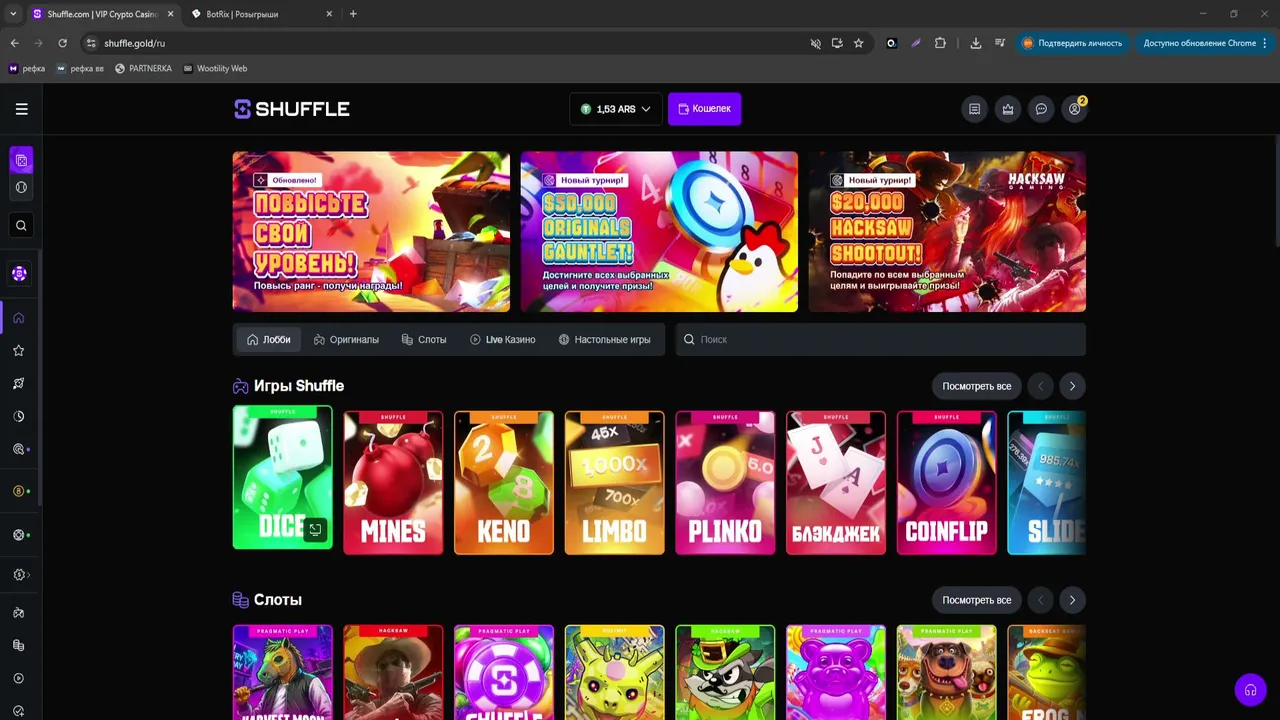Open the Chrome extensions puzzle icon
1280x720 pixels.
[x=940, y=43]
